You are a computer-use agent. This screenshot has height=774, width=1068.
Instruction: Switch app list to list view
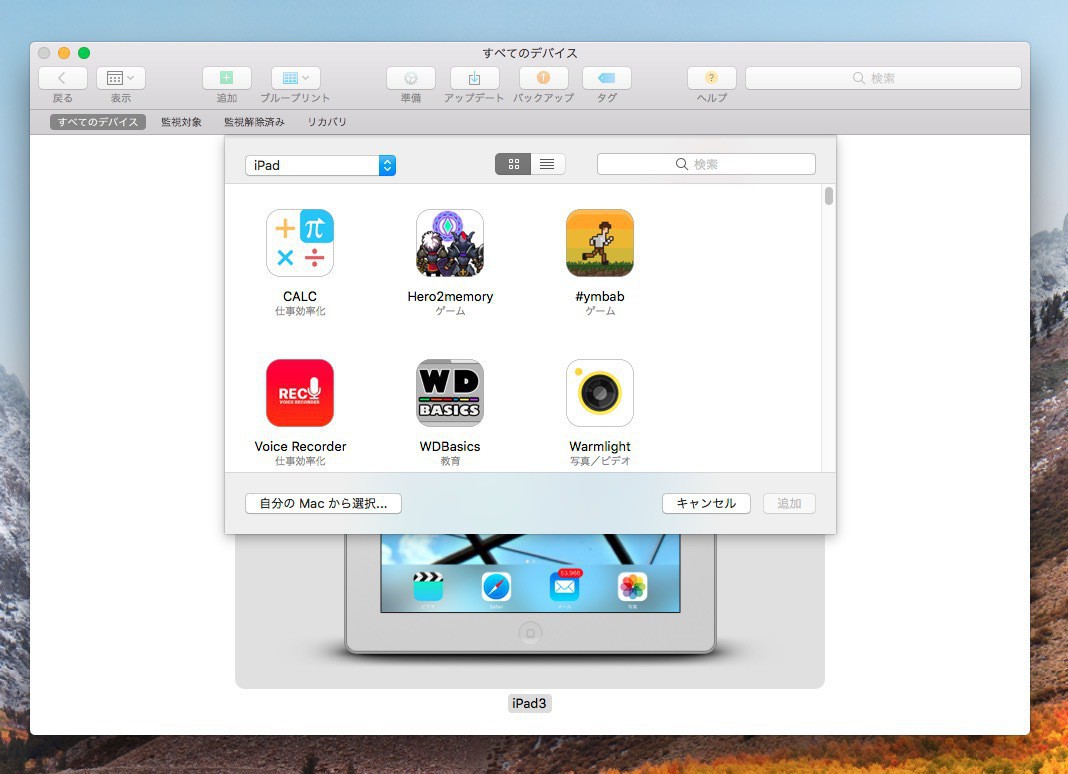pyautogui.click(x=548, y=164)
